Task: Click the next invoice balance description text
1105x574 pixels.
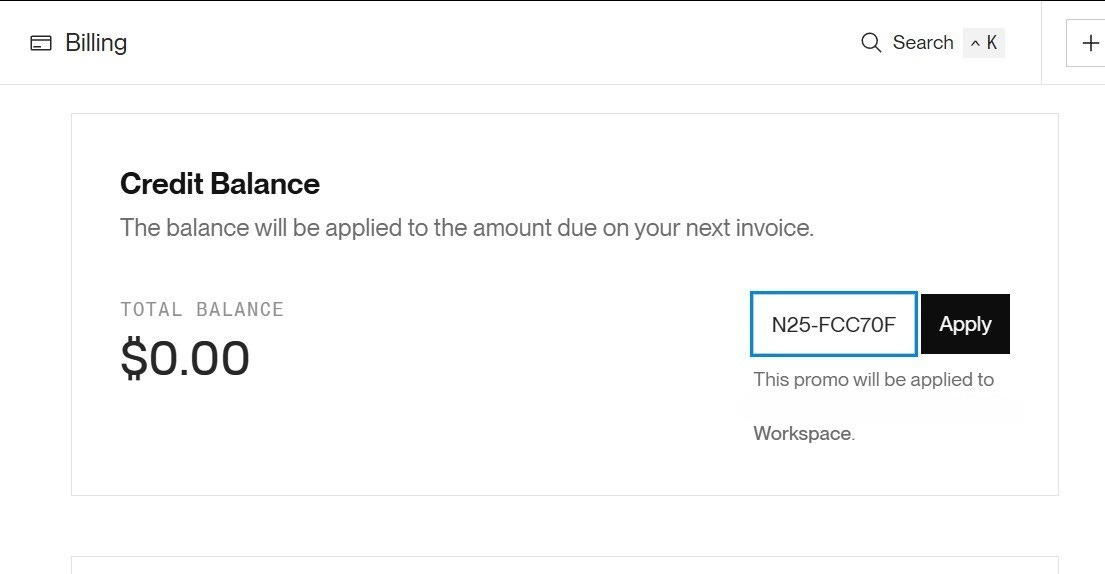Action: pyautogui.click(x=467, y=228)
